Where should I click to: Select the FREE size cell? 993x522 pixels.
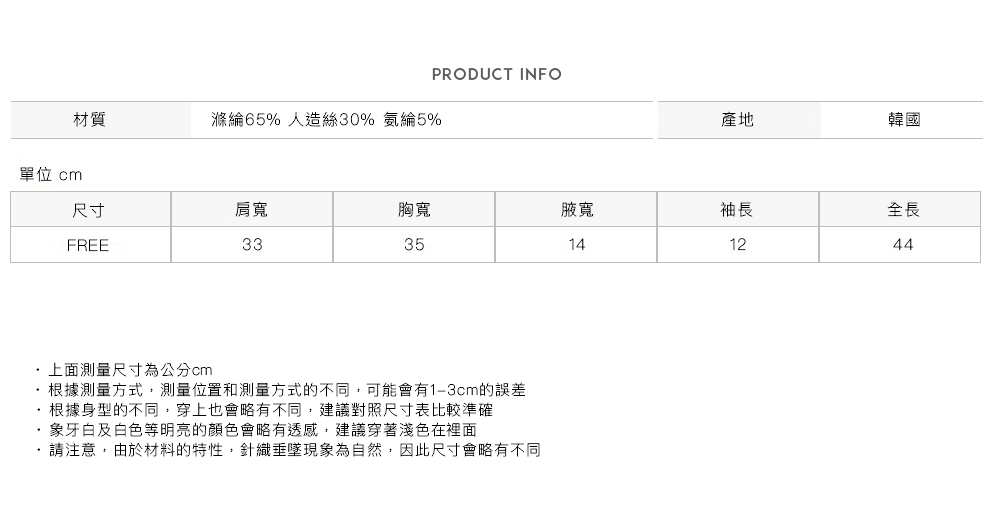[x=88, y=245]
